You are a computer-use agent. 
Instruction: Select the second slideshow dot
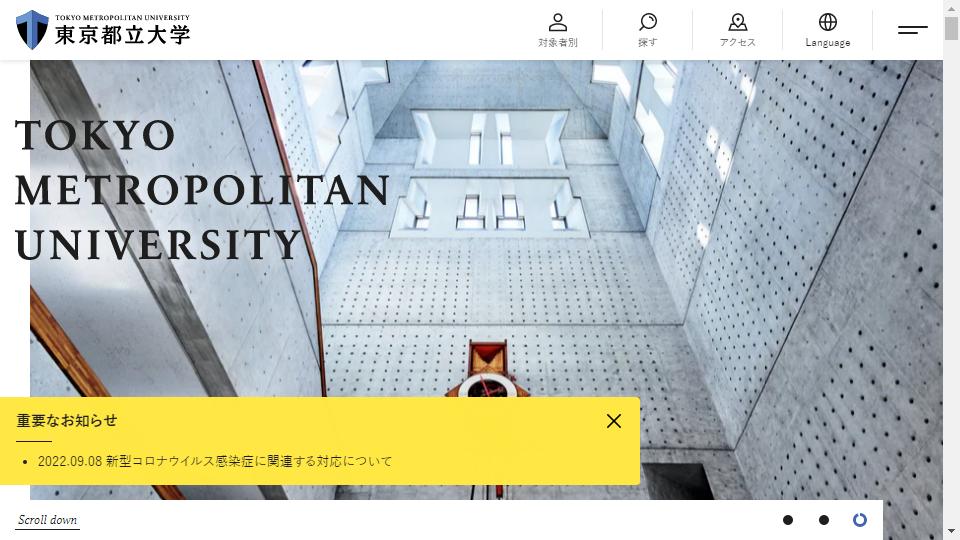823,520
